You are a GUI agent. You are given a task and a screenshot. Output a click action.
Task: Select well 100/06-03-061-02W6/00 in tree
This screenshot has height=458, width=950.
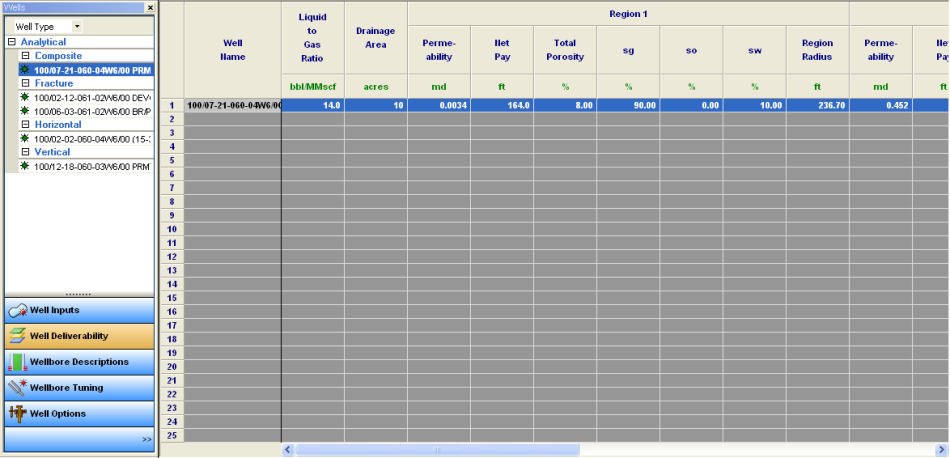coord(90,112)
